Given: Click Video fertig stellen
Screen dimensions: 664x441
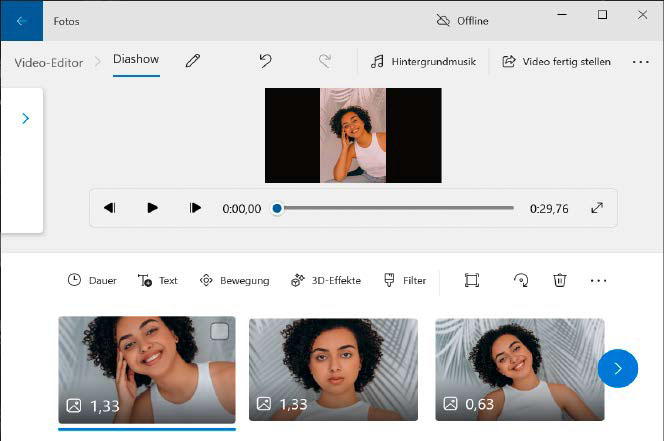Looking at the screenshot, I should pyautogui.click(x=556, y=62).
